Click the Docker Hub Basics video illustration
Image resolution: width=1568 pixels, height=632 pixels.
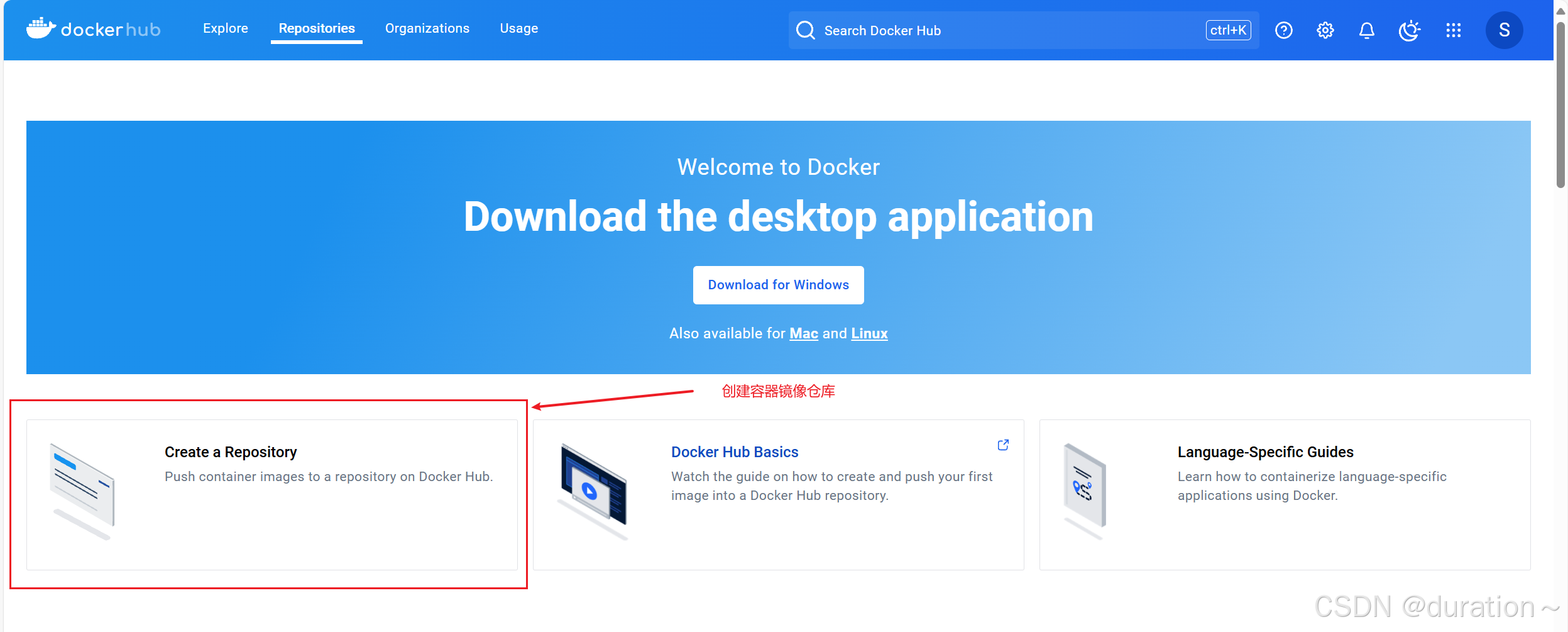tap(593, 491)
